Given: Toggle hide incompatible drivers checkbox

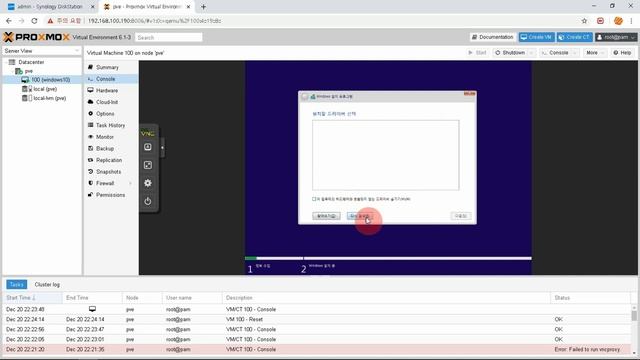Looking at the screenshot, I should (x=314, y=199).
